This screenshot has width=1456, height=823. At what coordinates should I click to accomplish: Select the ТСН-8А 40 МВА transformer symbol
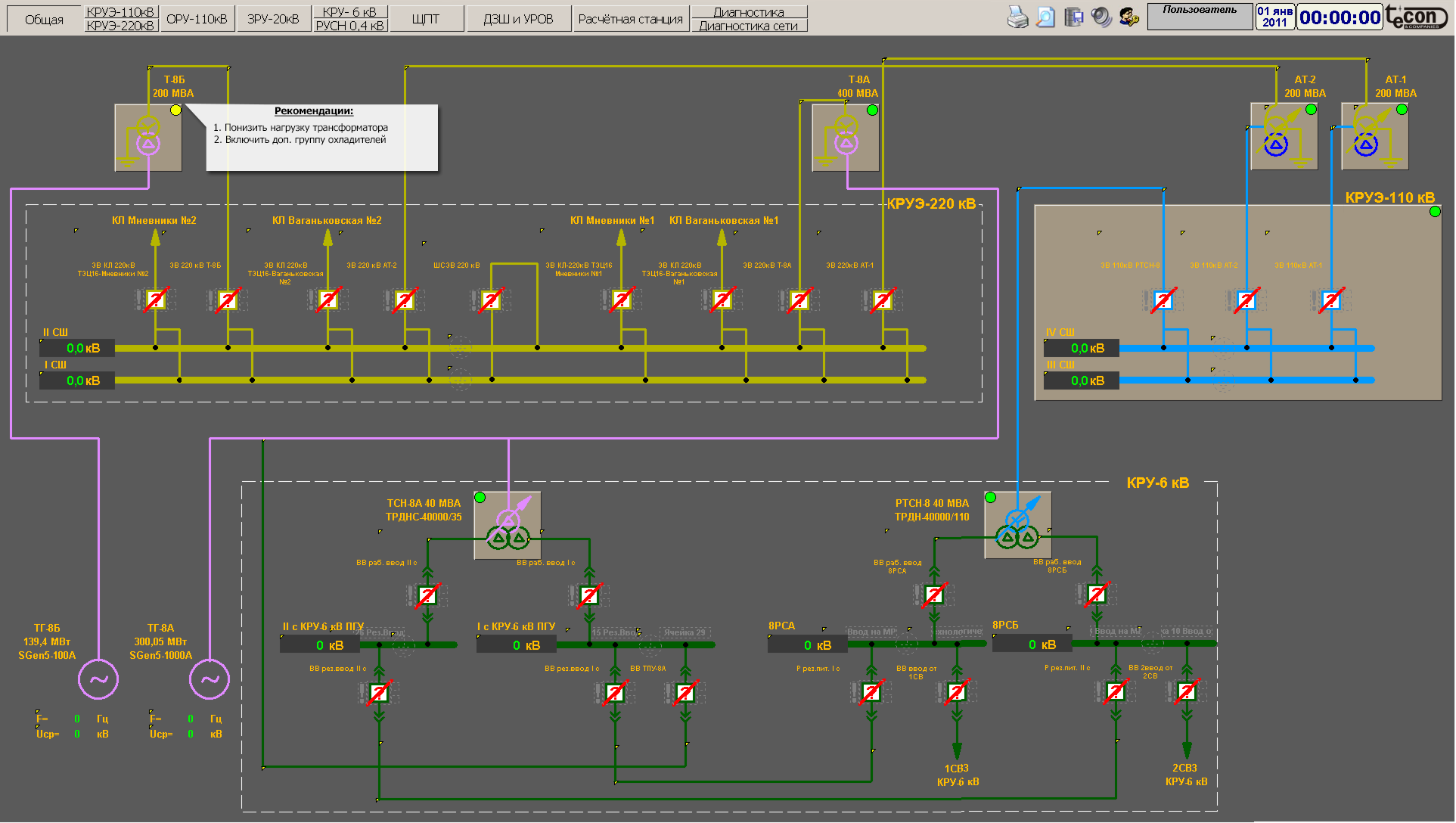[508, 526]
